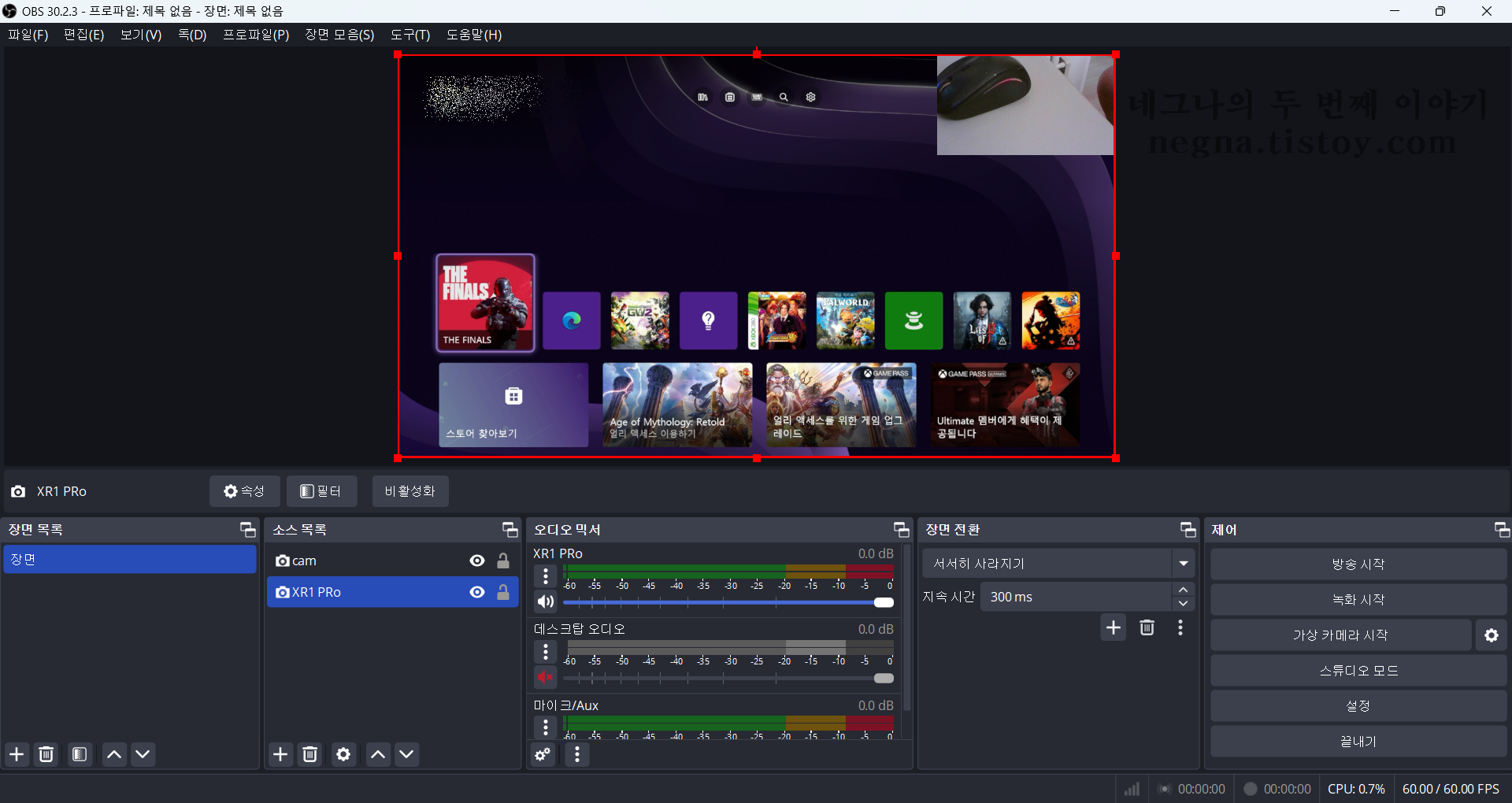Select the 장면 scene row
This screenshot has height=803, width=1512.
pyautogui.click(x=130, y=559)
